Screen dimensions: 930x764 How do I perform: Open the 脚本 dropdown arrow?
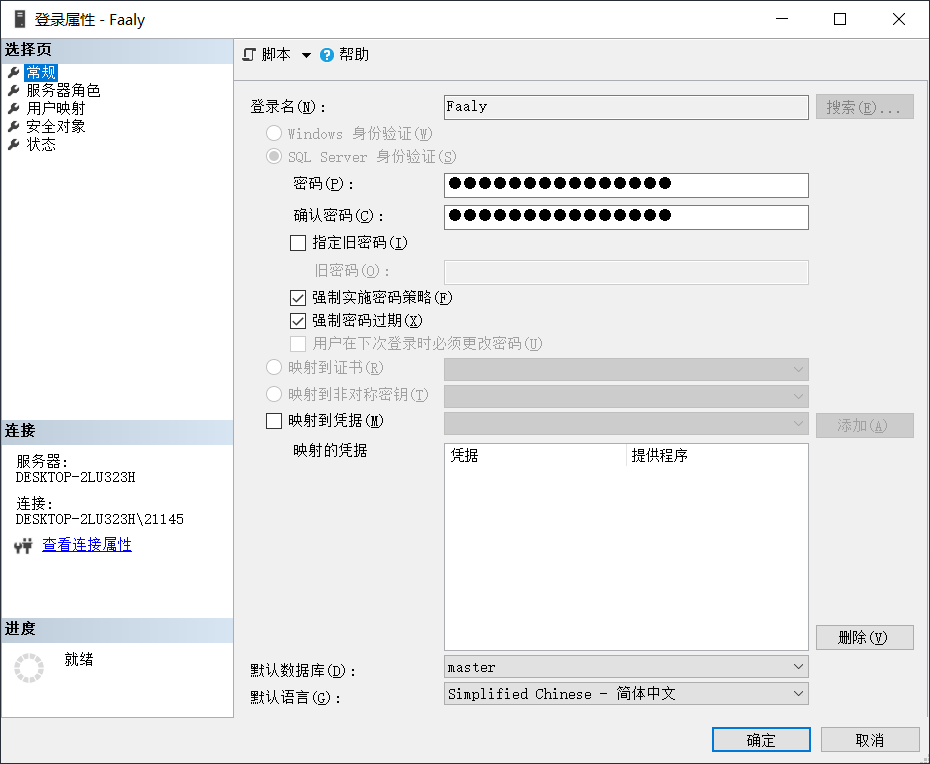(306, 55)
